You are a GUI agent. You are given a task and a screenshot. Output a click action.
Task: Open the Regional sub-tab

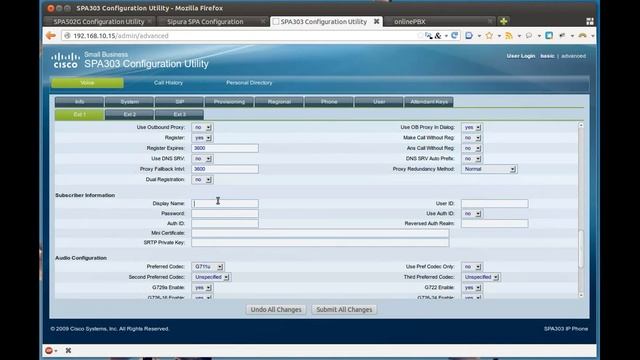pos(279,102)
